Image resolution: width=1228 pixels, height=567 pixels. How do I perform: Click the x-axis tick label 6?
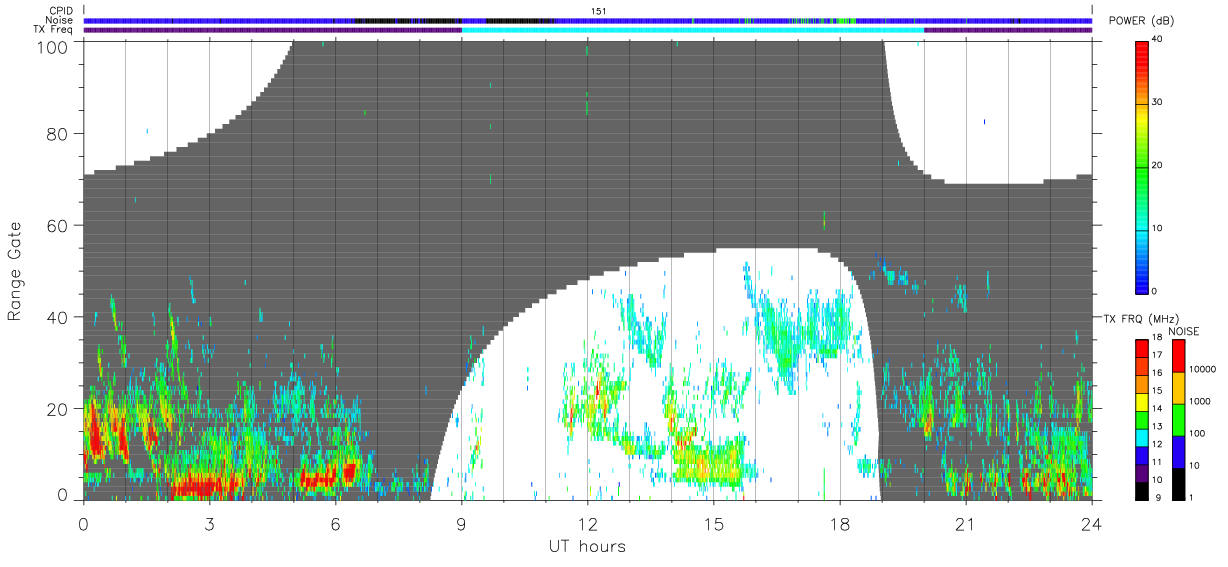point(335,523)
